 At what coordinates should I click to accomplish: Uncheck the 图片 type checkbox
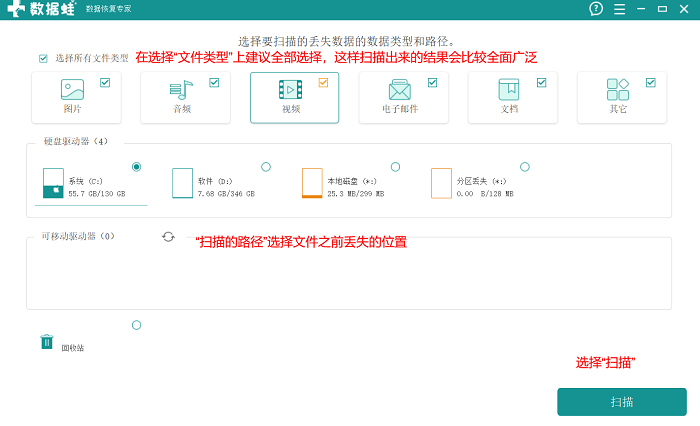click(105, 83)
